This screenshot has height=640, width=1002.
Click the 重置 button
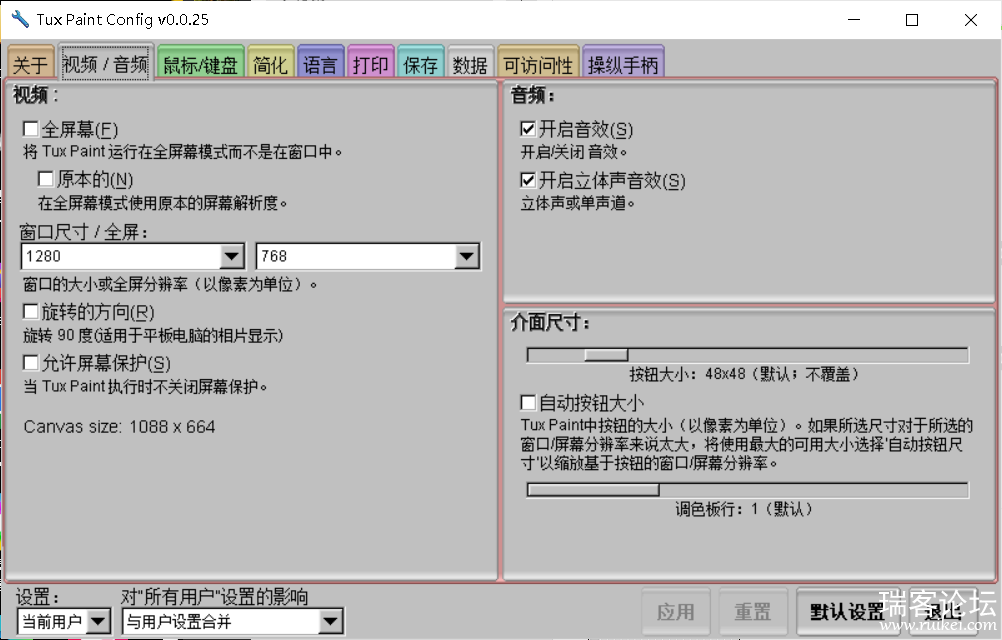(x=753, y=612)
